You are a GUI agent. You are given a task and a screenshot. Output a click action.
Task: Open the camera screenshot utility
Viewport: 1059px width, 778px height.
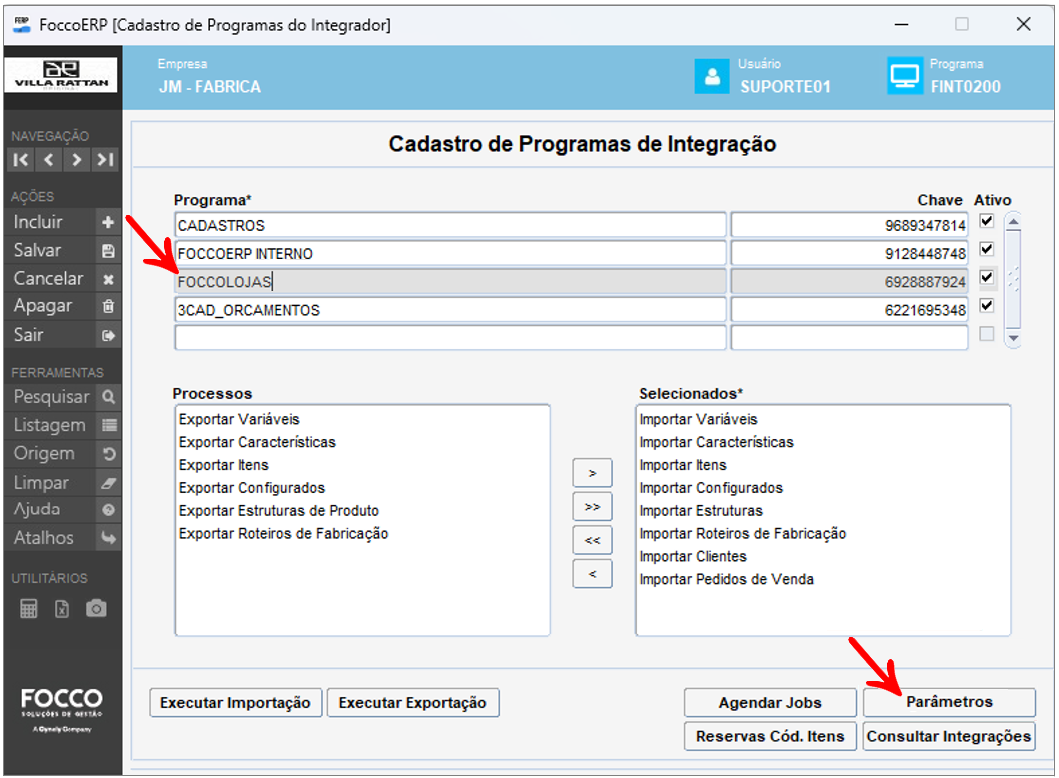[x=96, y=608]
